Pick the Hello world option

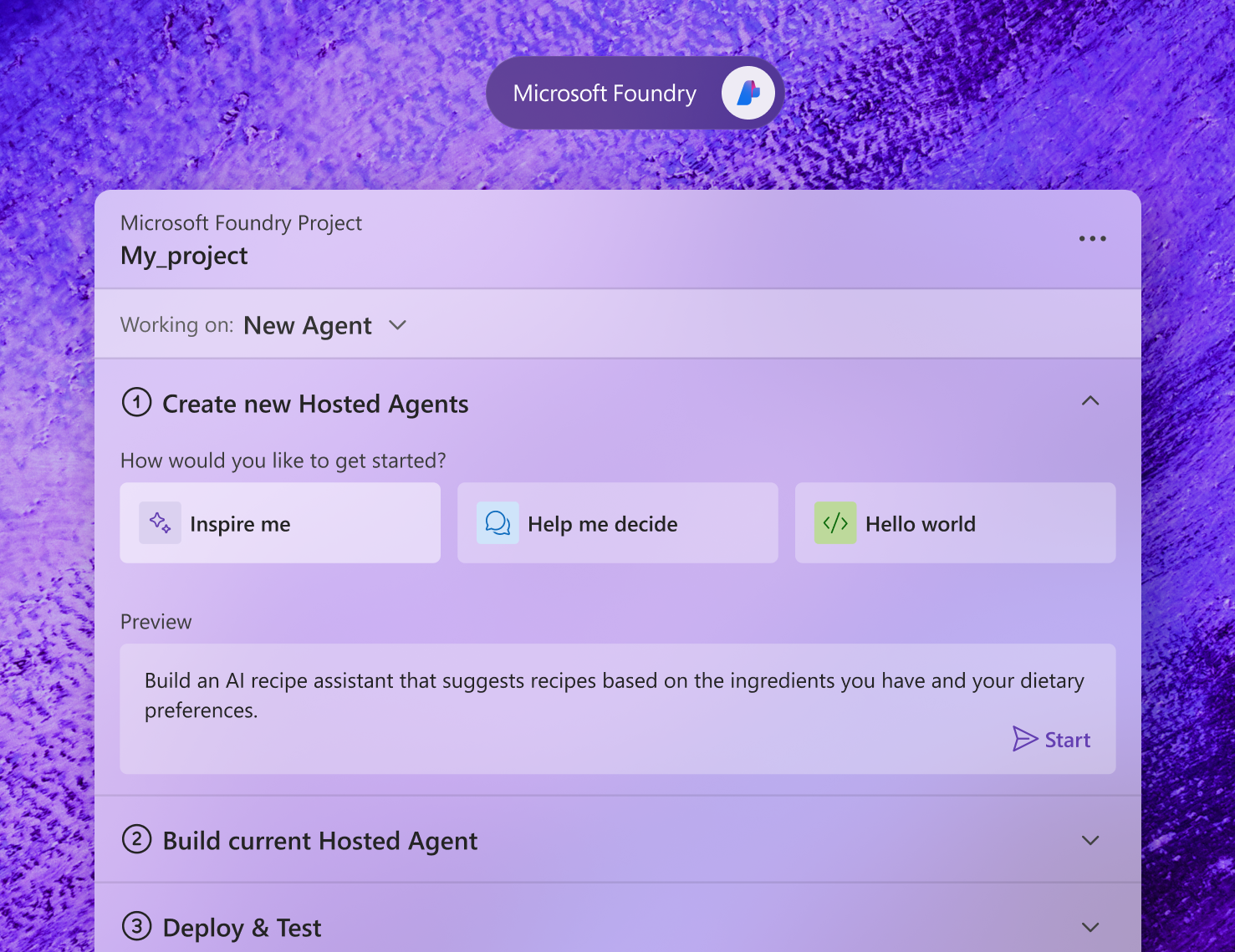click(x=956, y=523)
